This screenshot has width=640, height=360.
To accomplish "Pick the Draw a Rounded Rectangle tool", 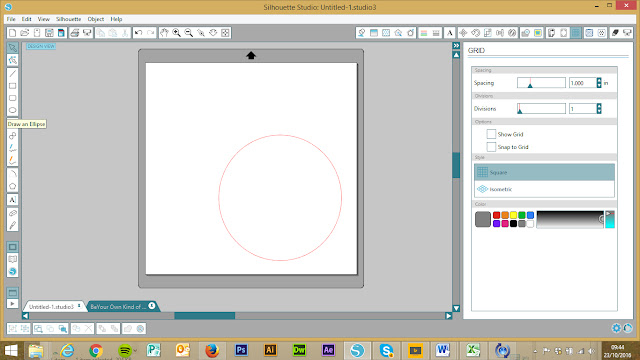I will click(13, 98).
